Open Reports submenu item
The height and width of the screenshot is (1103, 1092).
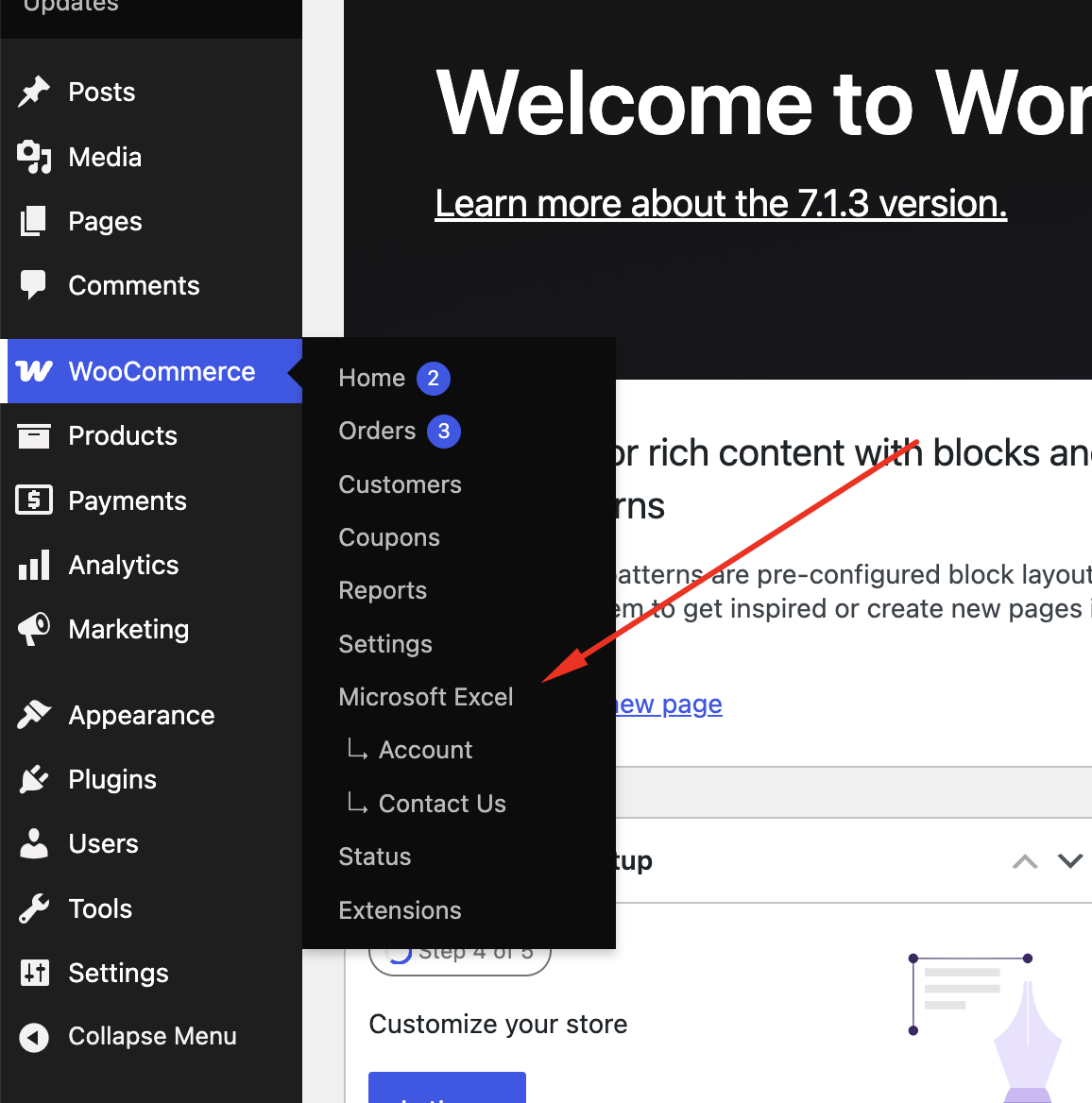[x=383, y=591]
